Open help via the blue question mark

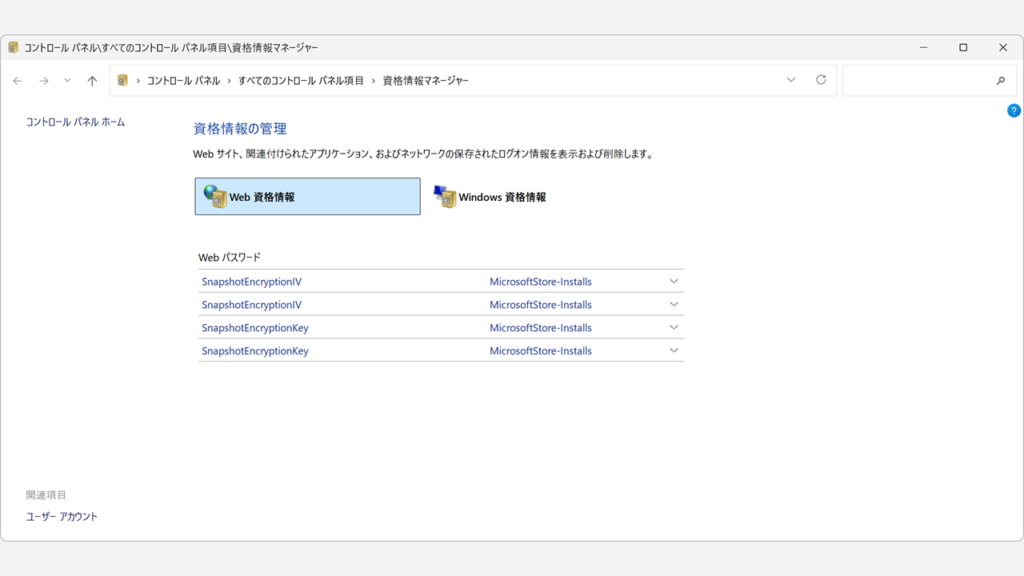click(1013, 111)
